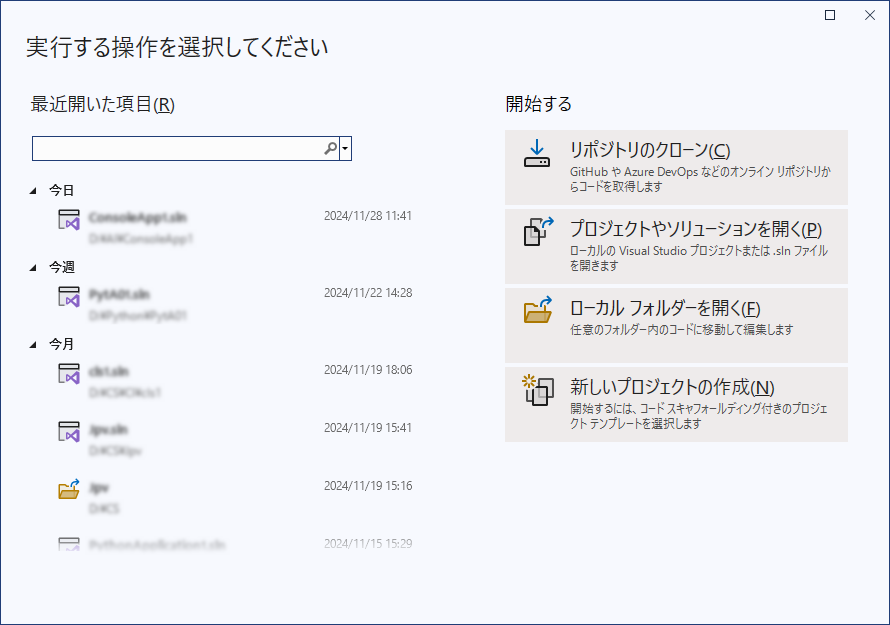890x625 pixels.
Task: Maximize the start window
Action: click(830, 15)
